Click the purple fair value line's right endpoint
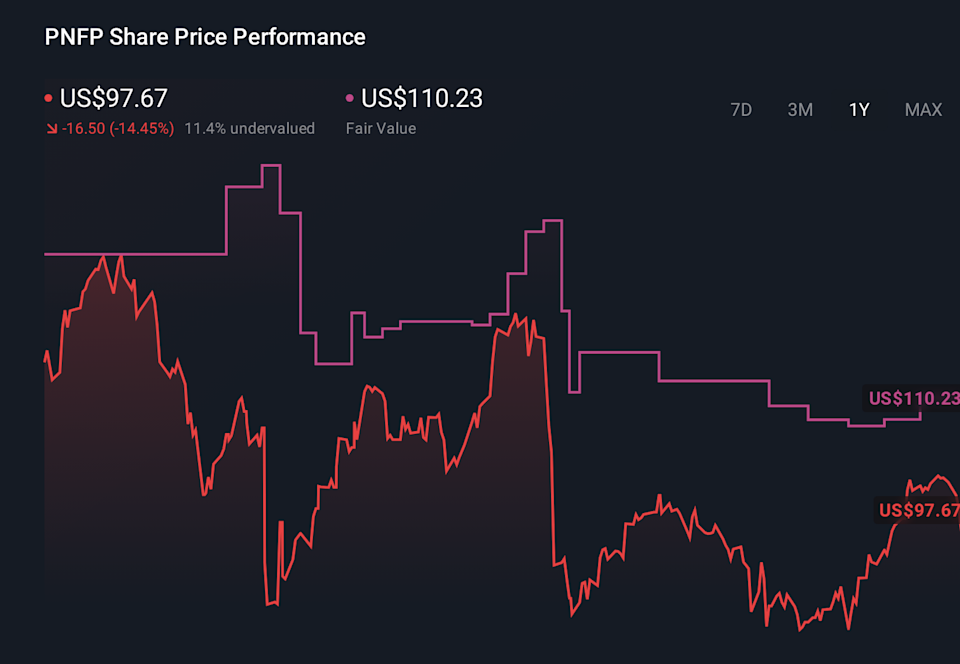The height and width of the screenshot is (664, 960). (920, 409)
